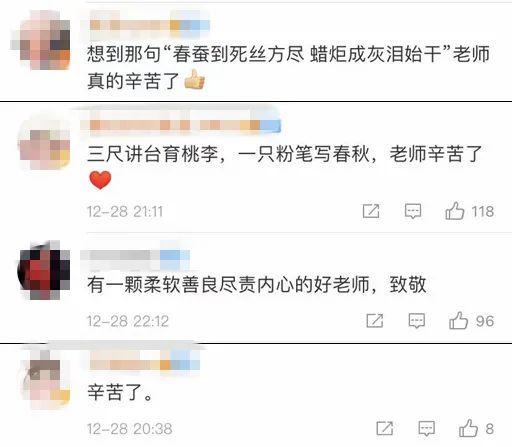Open the dark red avatar beside 致敬 comment

pos(43,271)
